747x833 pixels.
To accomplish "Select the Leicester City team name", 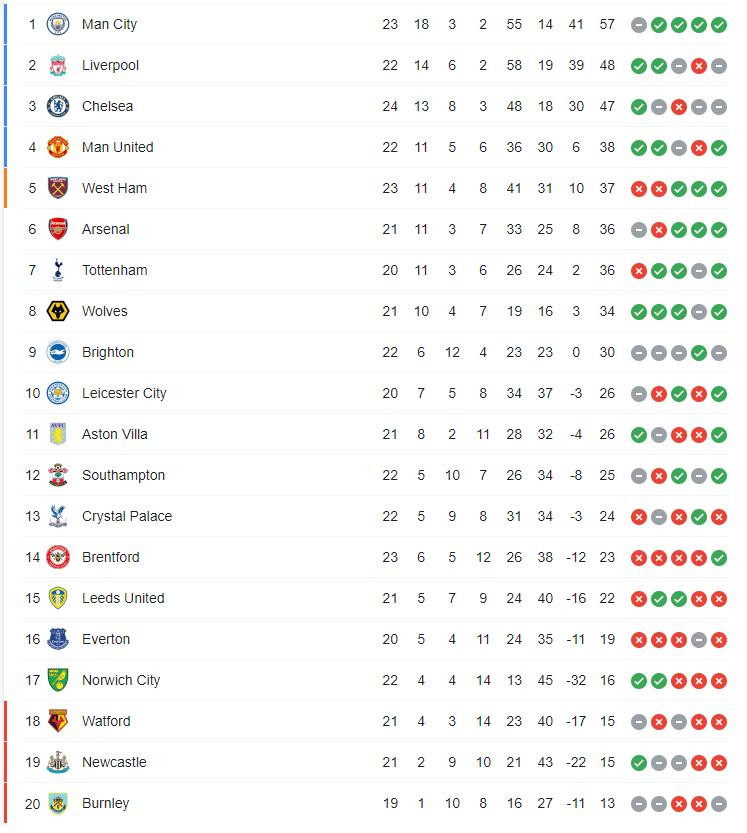I will tap(124, 393).
